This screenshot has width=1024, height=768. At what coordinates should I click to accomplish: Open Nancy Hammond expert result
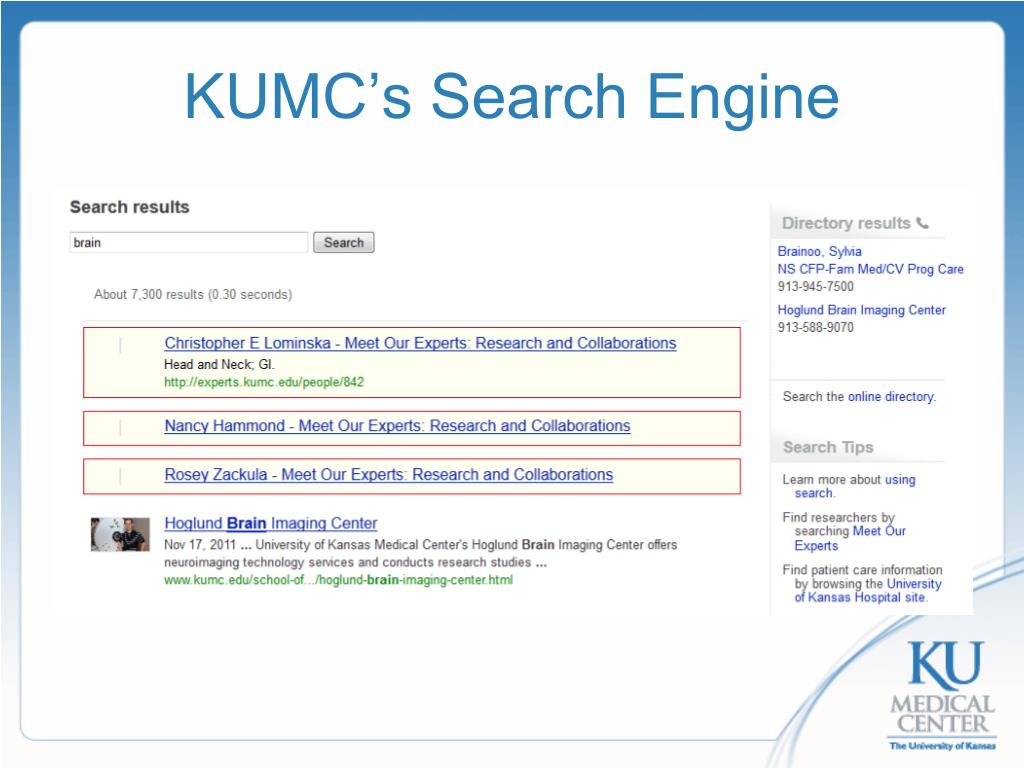click(397, 426)
